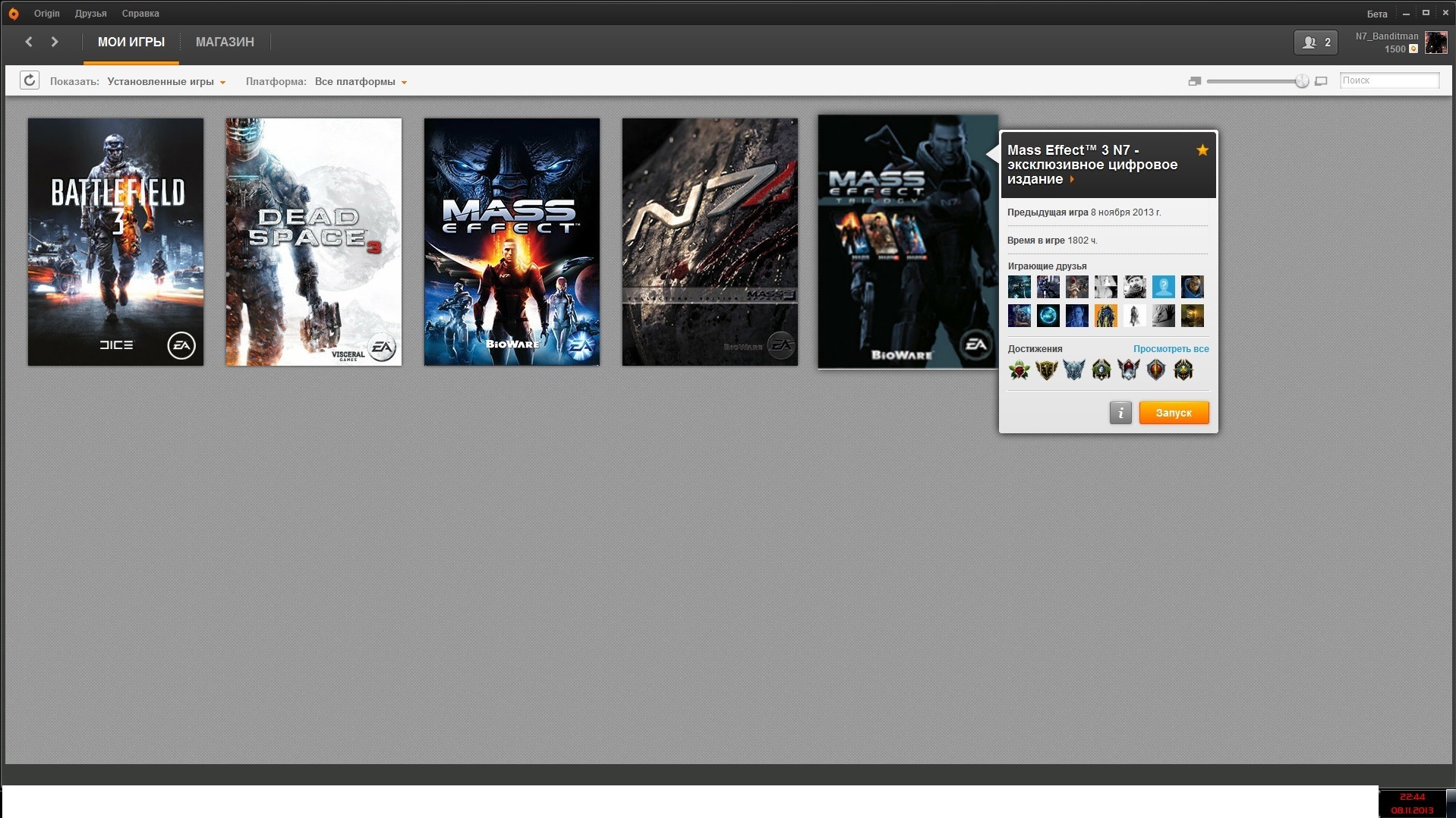Set smallest tile size via small-tiles icon
Screen dimensions: 1456x818
coord(1194,81)
